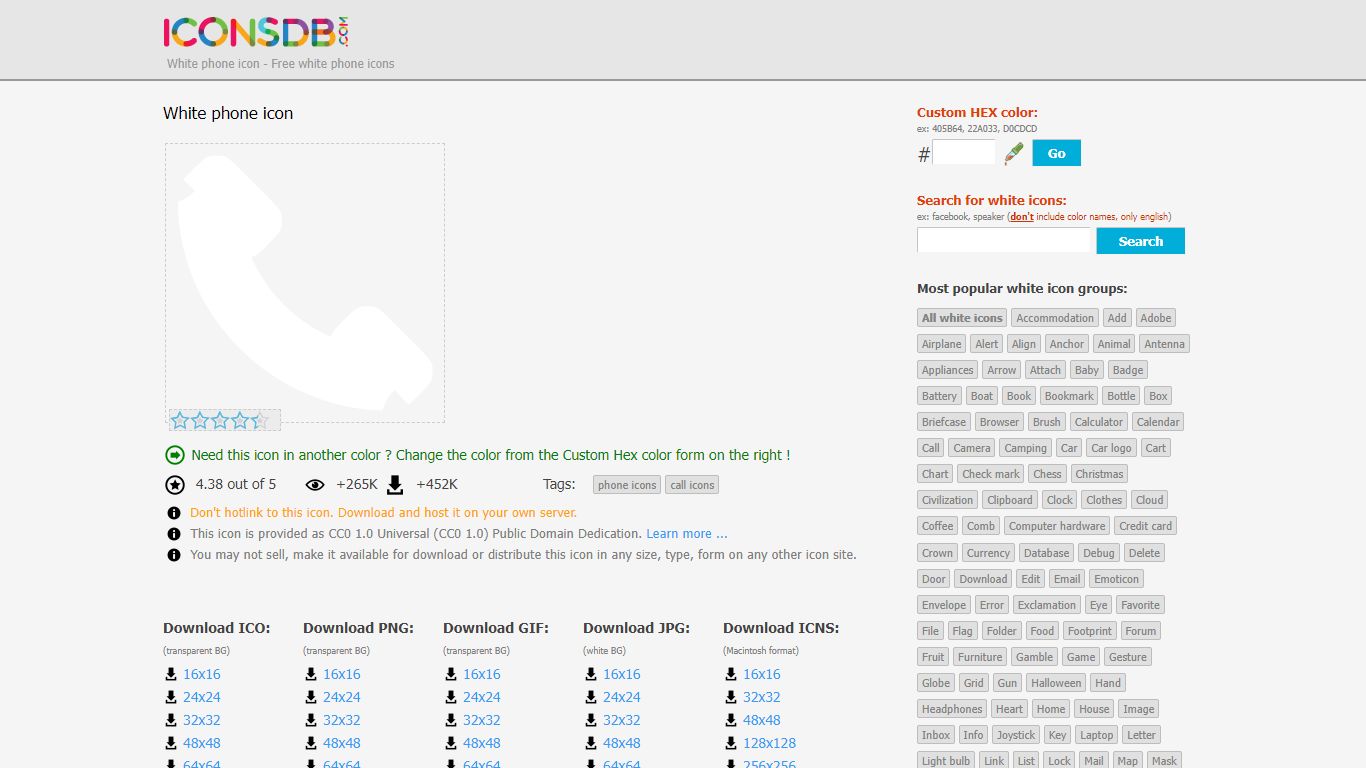Open the Antenna icon group
The height and width of the screenshot is (768, 1366).
coord(1164,344)
